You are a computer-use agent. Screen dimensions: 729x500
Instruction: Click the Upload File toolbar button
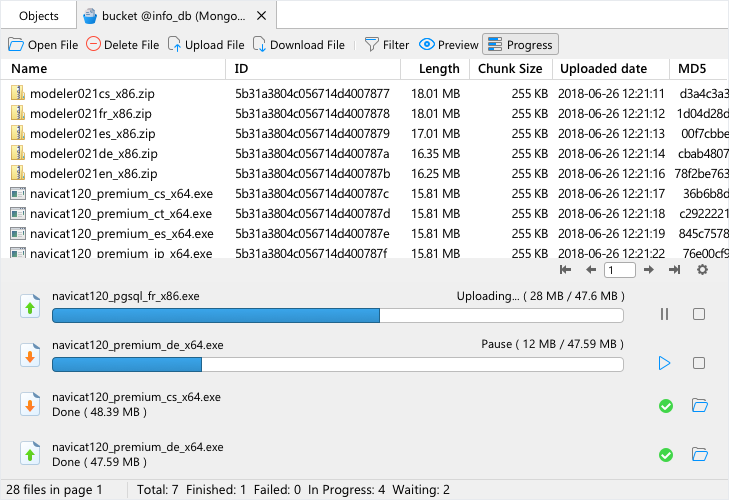[206, 45]
